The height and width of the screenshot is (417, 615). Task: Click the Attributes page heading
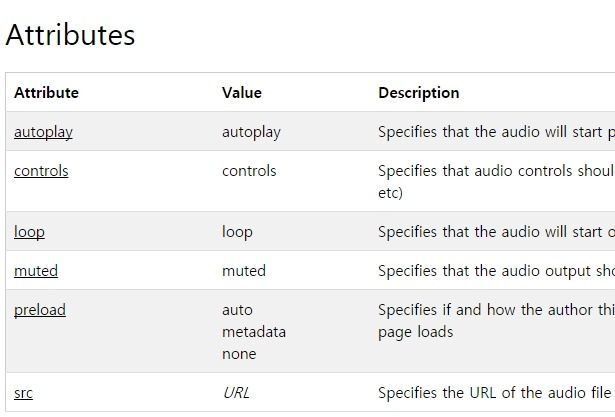coord(71,35)
